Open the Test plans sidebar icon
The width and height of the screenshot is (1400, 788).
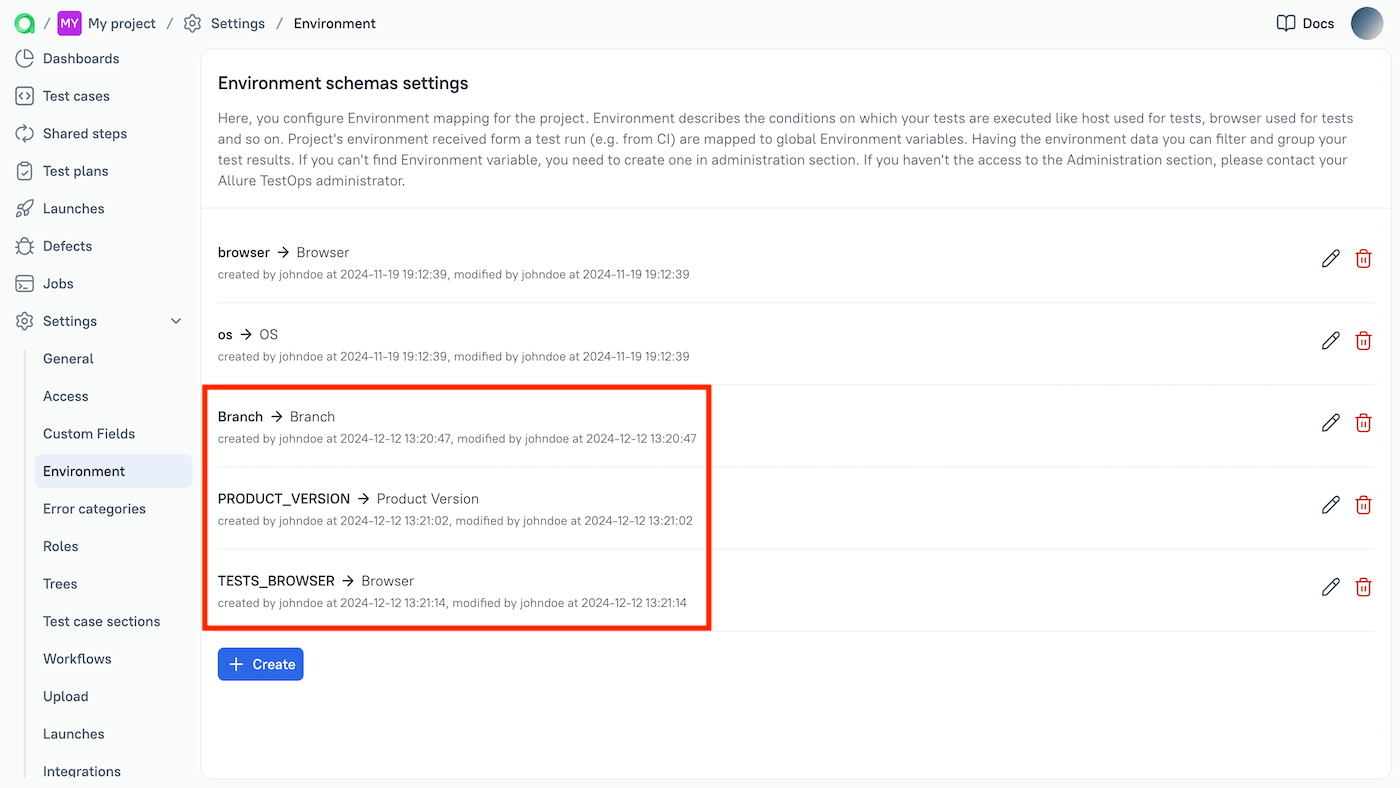coord(24,170)
